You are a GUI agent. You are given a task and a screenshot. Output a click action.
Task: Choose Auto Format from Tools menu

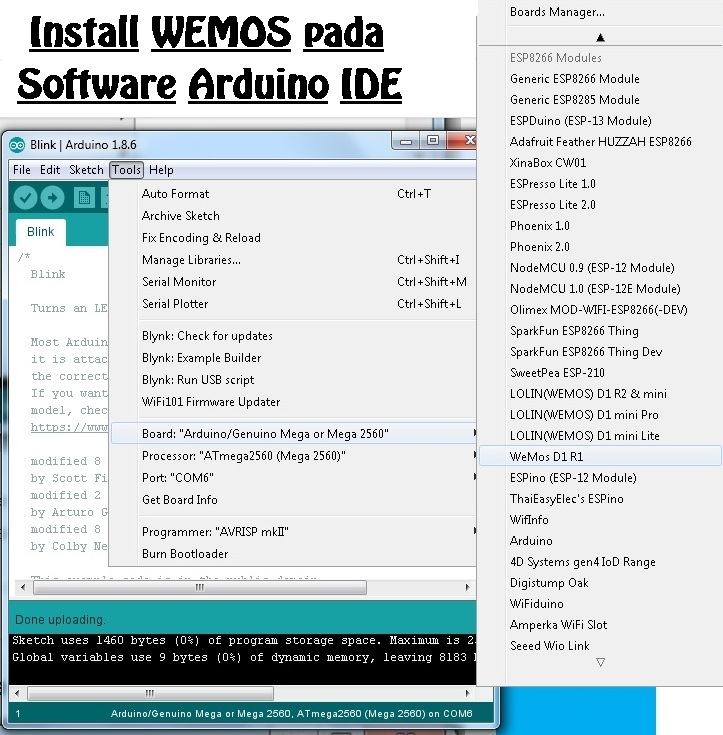click(x=293, y=194)
